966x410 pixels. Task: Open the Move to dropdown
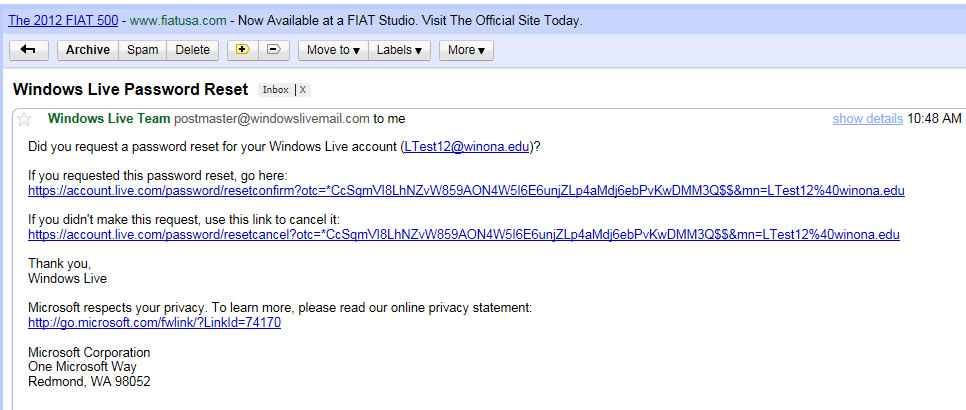click(x=333, y=50)
